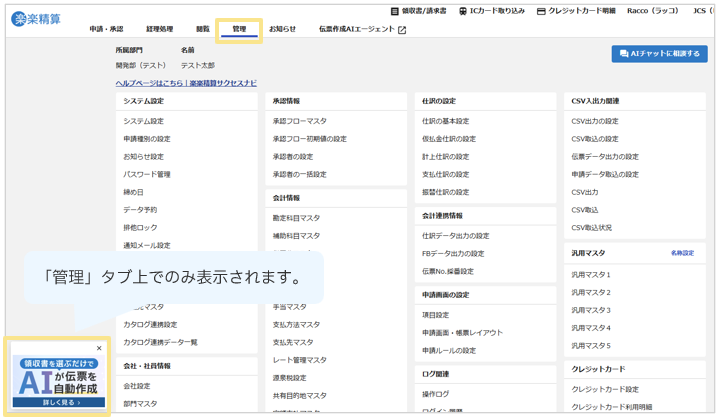
Task: Open 汎用マスタ１
Action: [x=591, y=275]
